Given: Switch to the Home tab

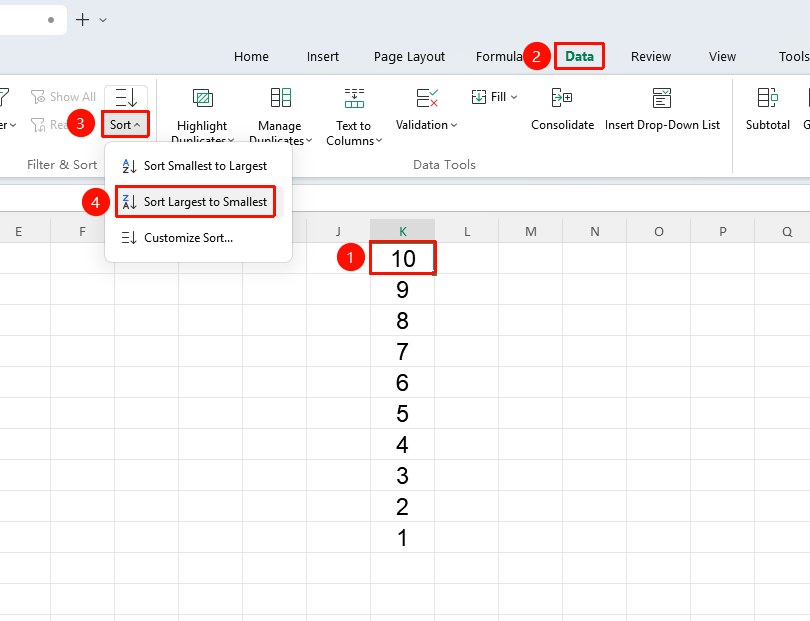Looking at the screenshot, I should click(x=251, y=56).
